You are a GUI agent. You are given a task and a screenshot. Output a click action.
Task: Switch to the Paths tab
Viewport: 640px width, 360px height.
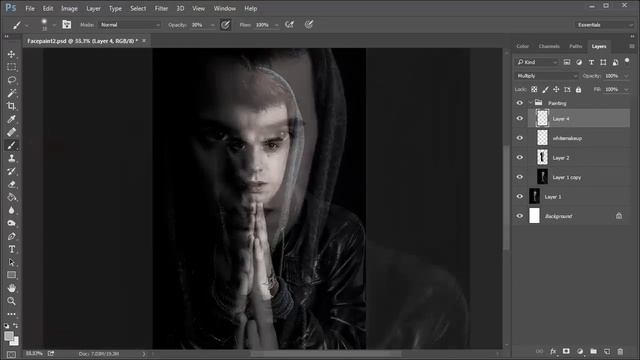[x=576, y=46]
